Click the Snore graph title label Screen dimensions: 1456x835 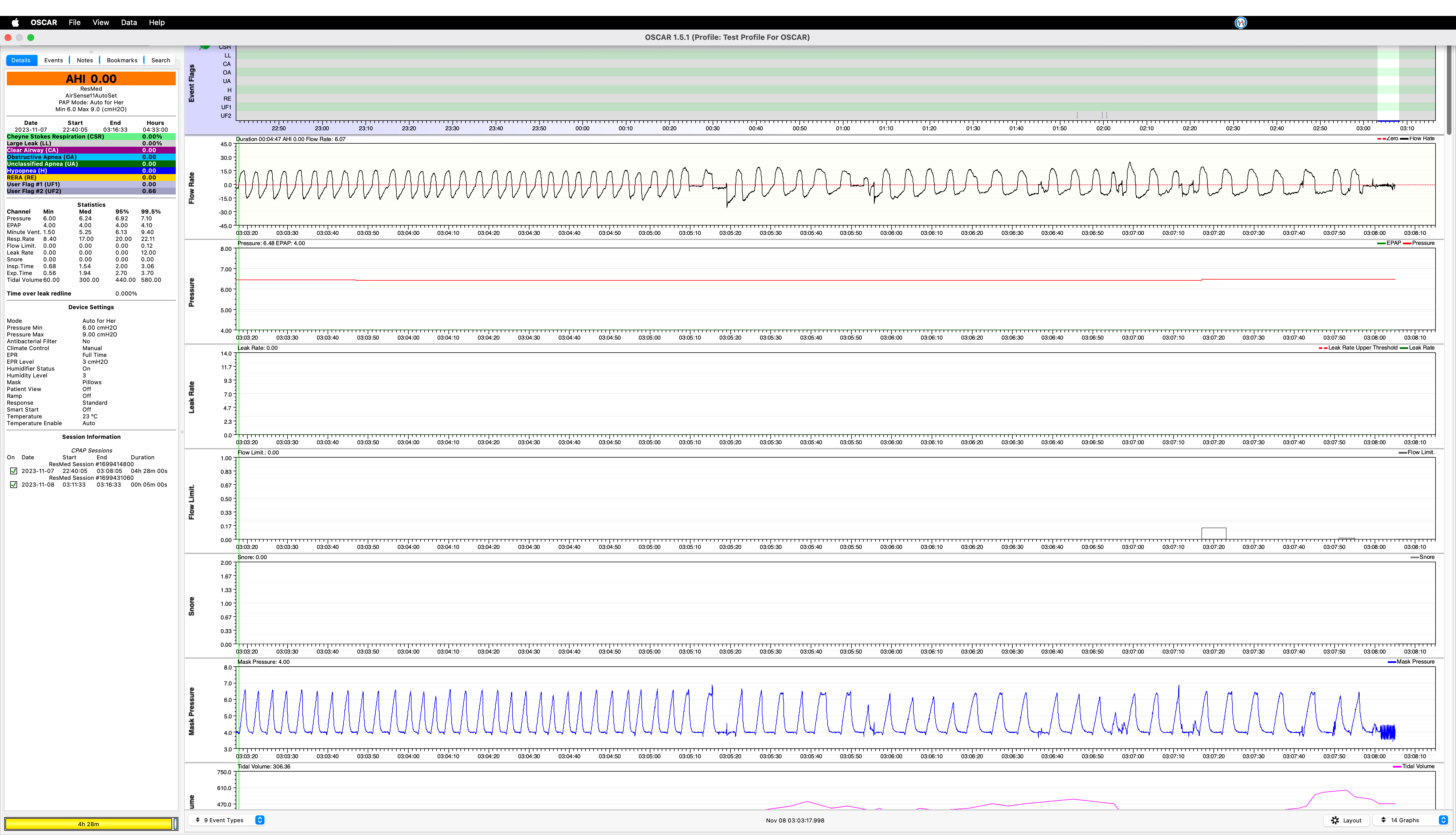click(x=192, y=606)
